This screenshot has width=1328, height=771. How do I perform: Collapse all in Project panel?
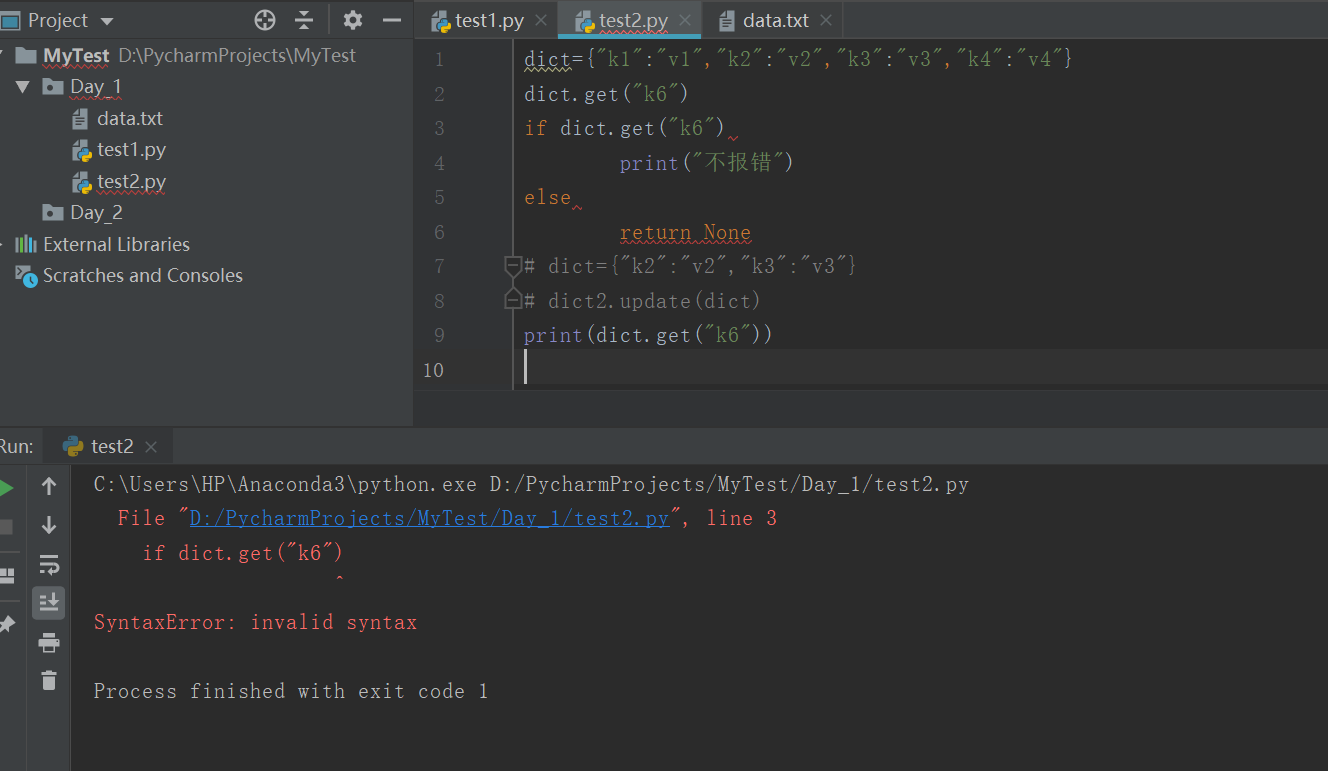pos(304,20)
